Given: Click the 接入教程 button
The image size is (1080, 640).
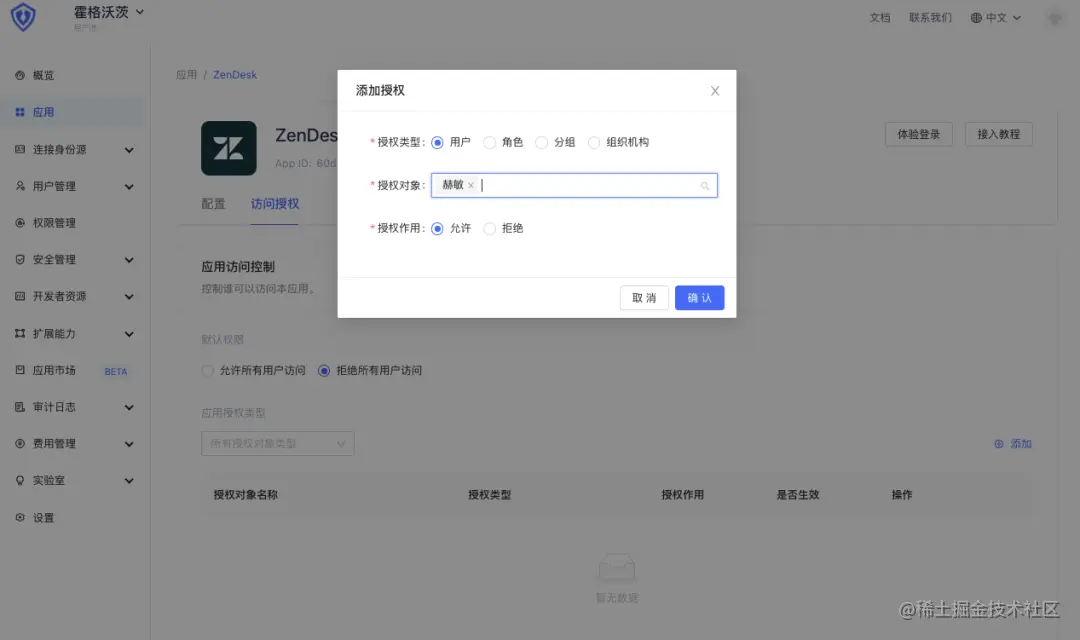Looking at the screenshot, I should click(x=998, y=134).
